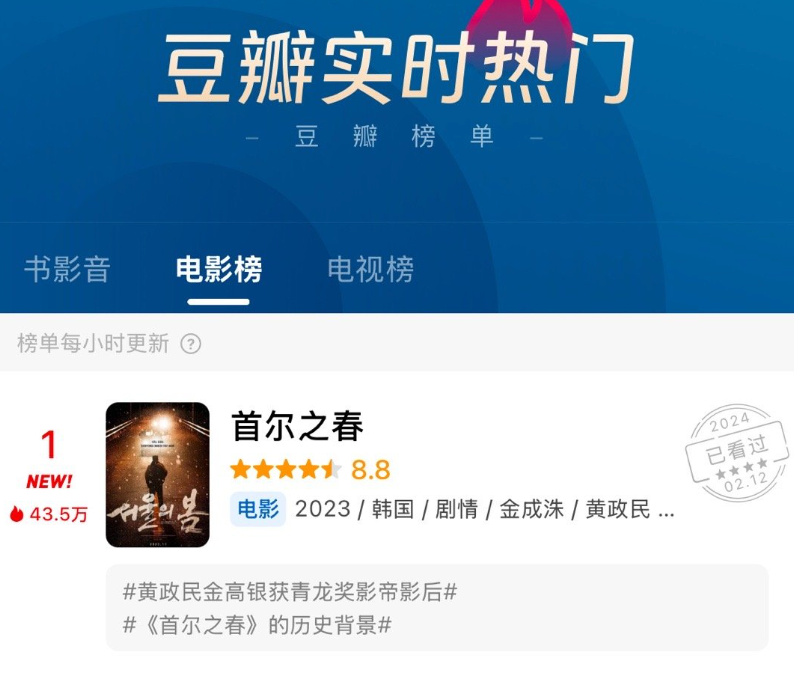Click the orange star rating row

pos(286,469)
